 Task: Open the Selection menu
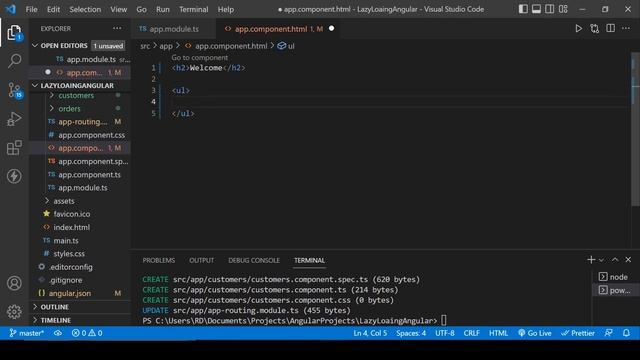pyautogui.click(x=85, y=9)
